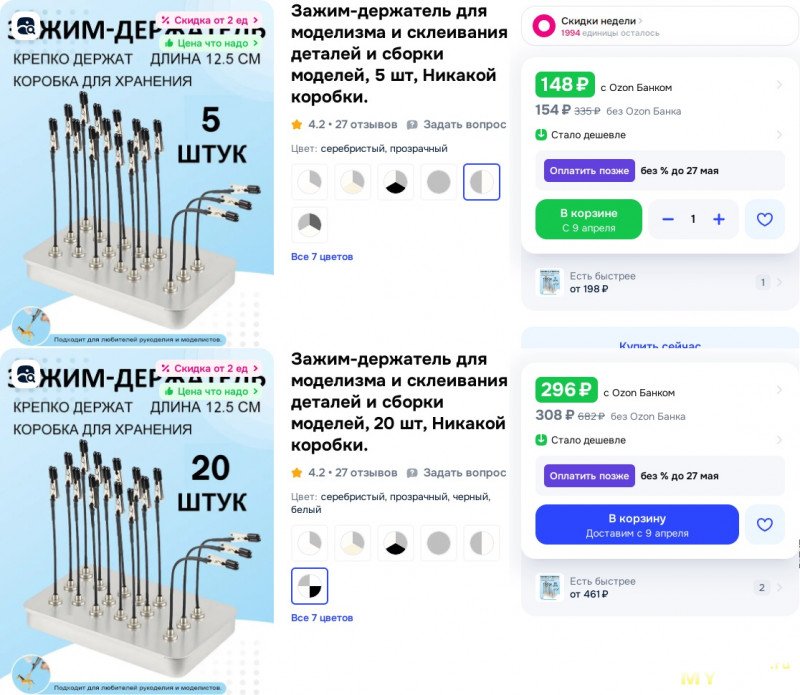This screenshot has width=800, height=695.
Task: Open the 'Есть быстрее от 198 ₽' offer
Action: click(659, 282)
